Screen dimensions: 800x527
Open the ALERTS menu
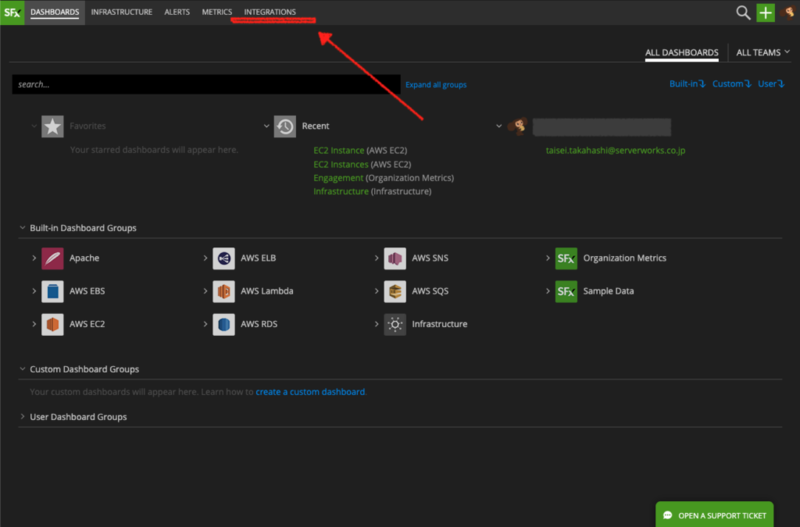177,12
